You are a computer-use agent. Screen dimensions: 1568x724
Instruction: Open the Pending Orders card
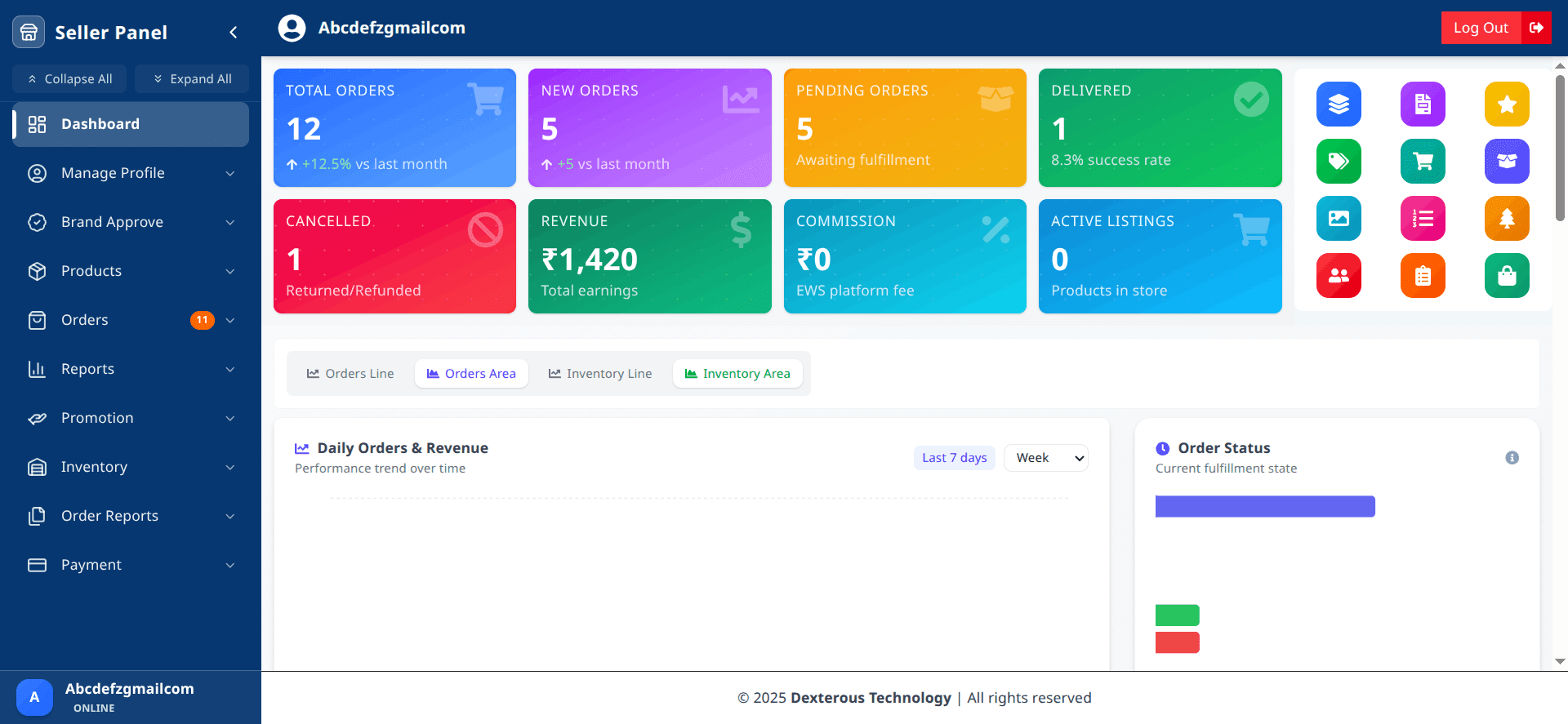click(x=905, y=127)
